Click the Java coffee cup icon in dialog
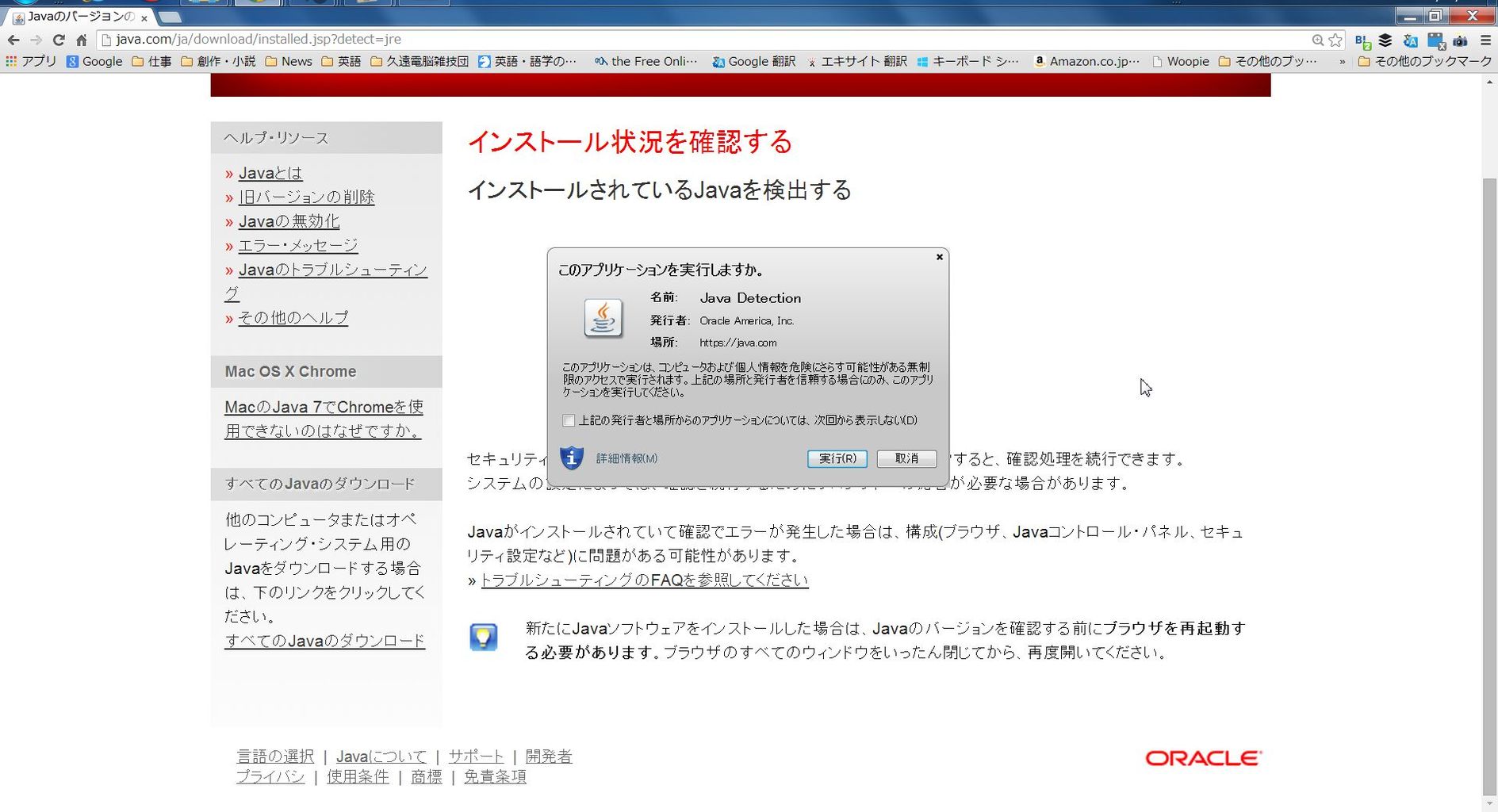Image resolution: width=1498 pixels, height=812 pixels. (x=603, y=319)
